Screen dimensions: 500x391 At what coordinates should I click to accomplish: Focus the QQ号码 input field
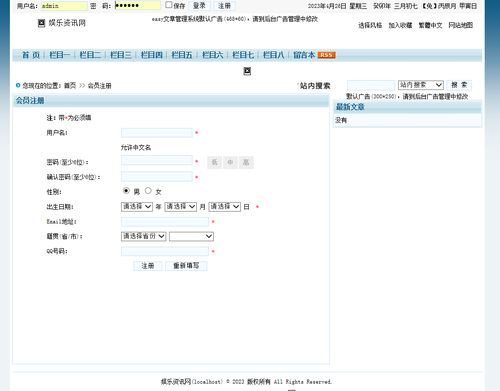[x=165, y=251]
